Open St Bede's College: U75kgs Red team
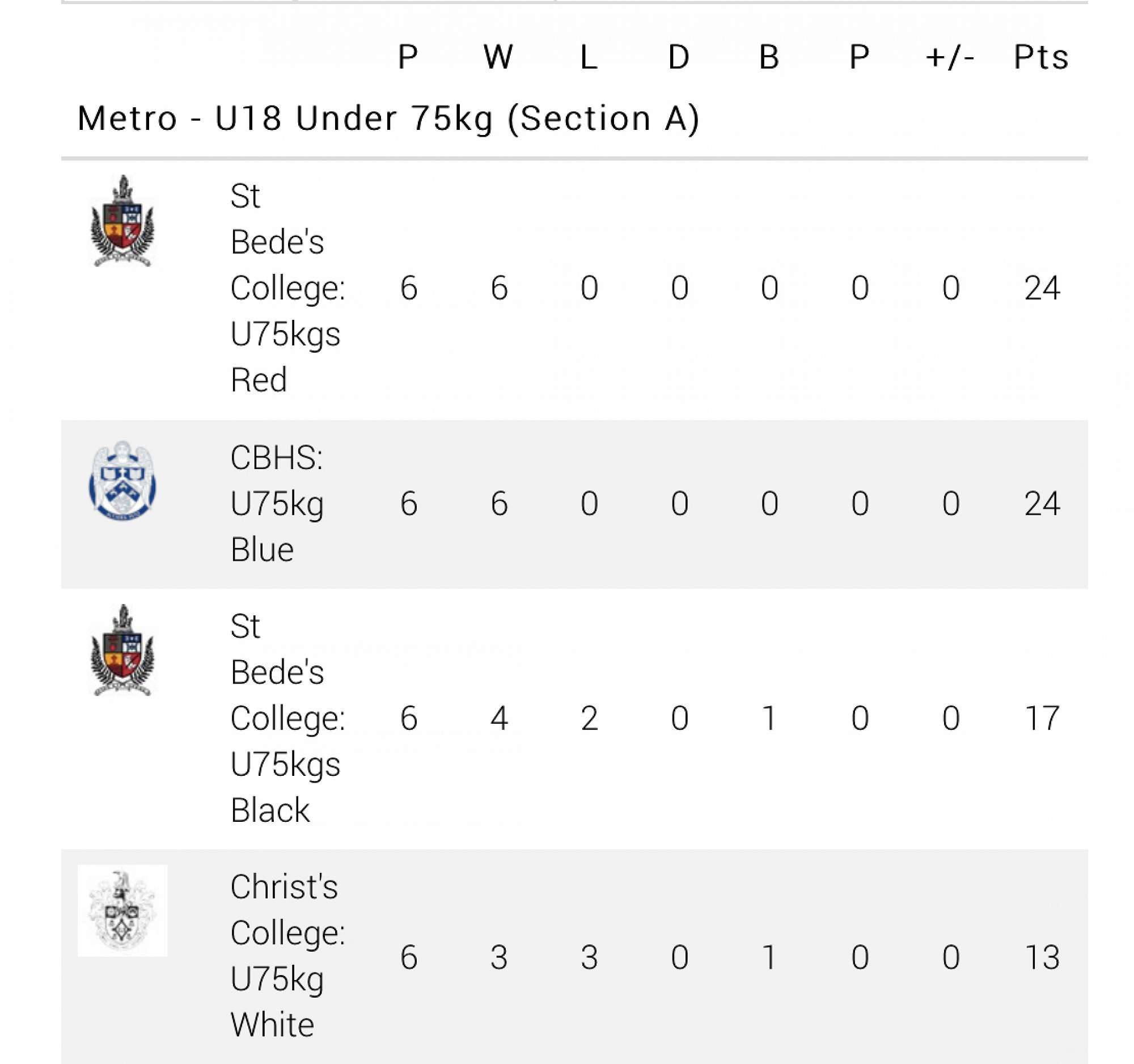This screenshot has height=1064, width=1134. coord(287,288)
